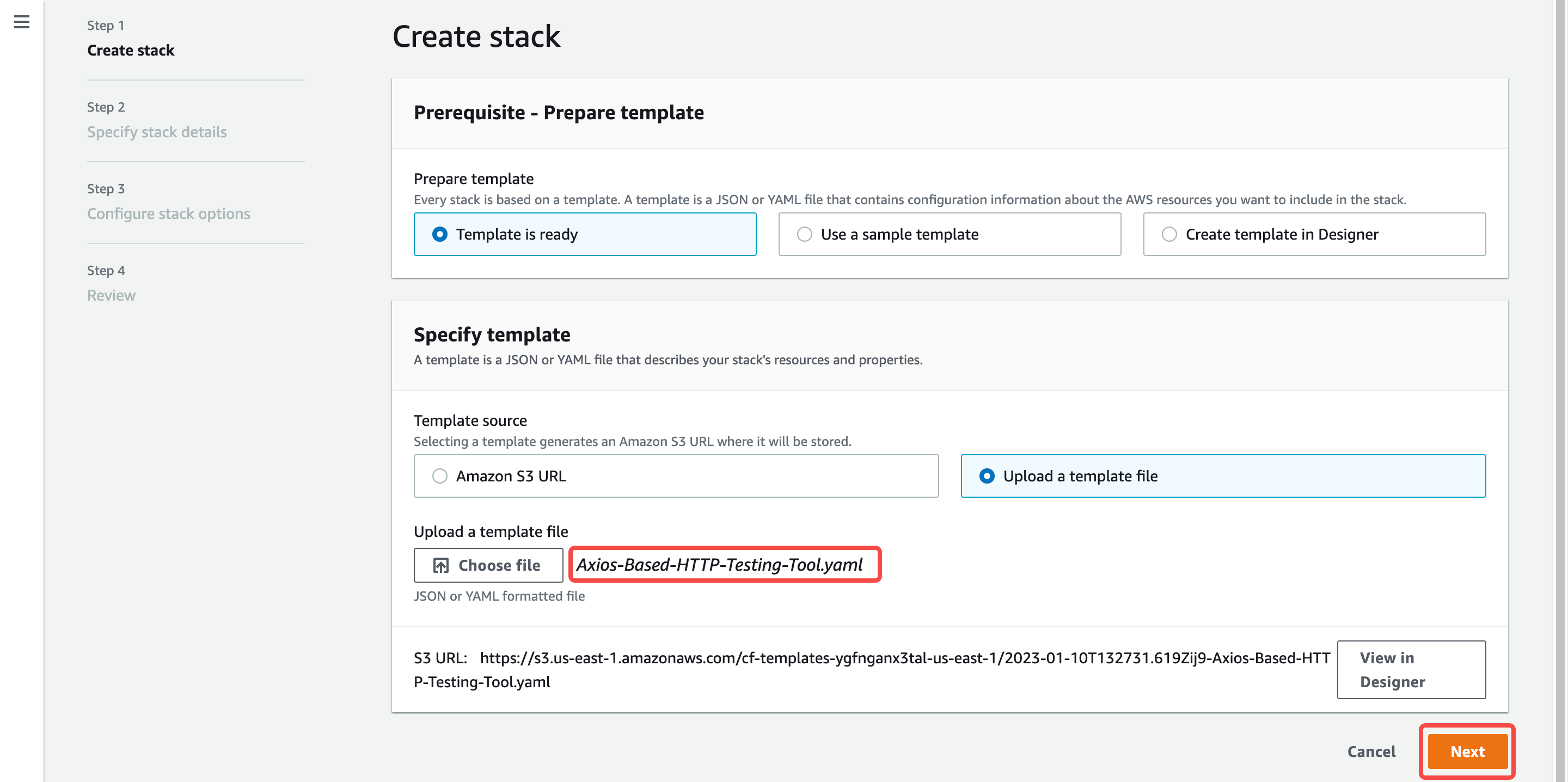
Task: Choose Upload a template file source
Action: (1223, 475)
